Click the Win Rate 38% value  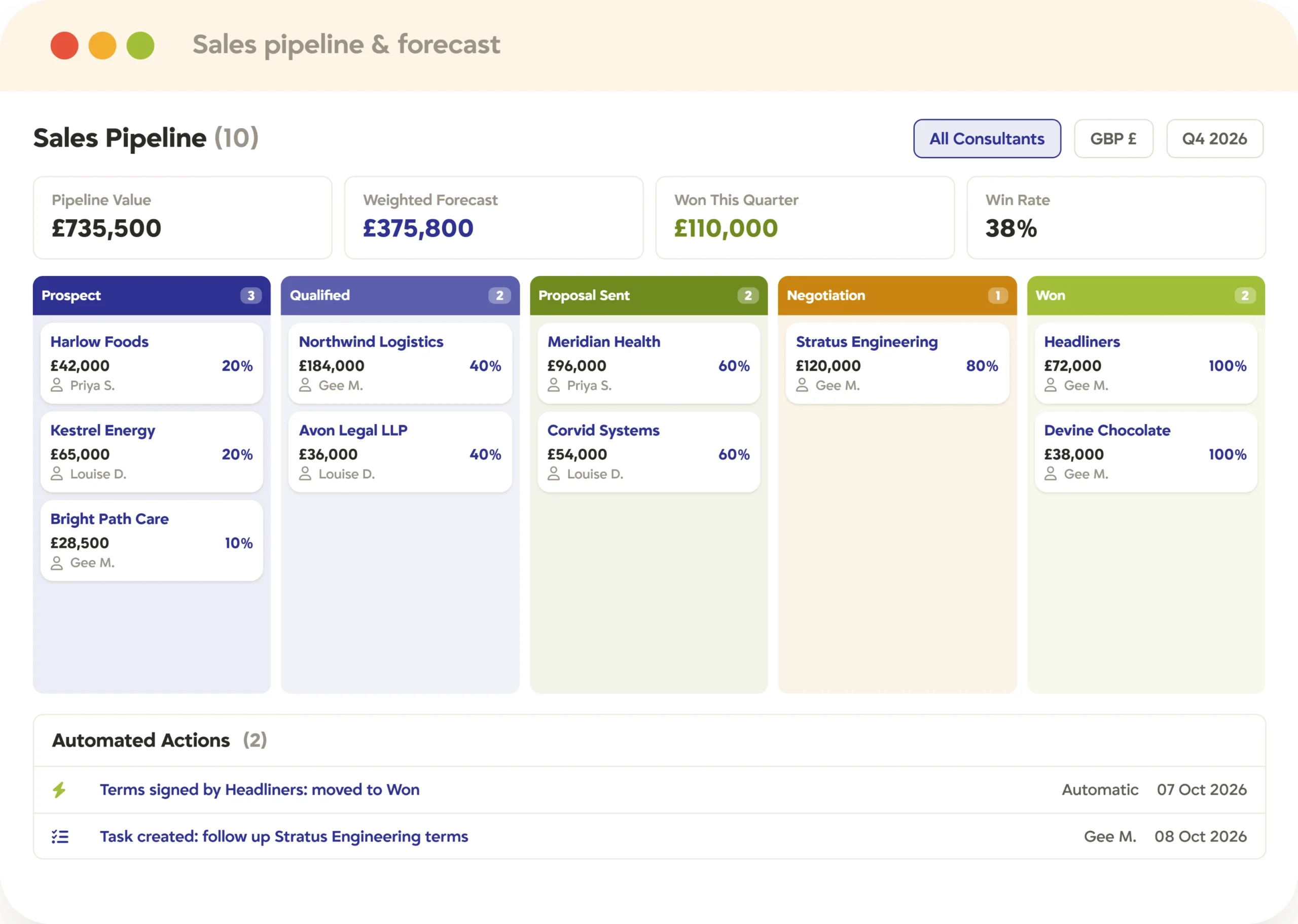[x=1011, y=229]
